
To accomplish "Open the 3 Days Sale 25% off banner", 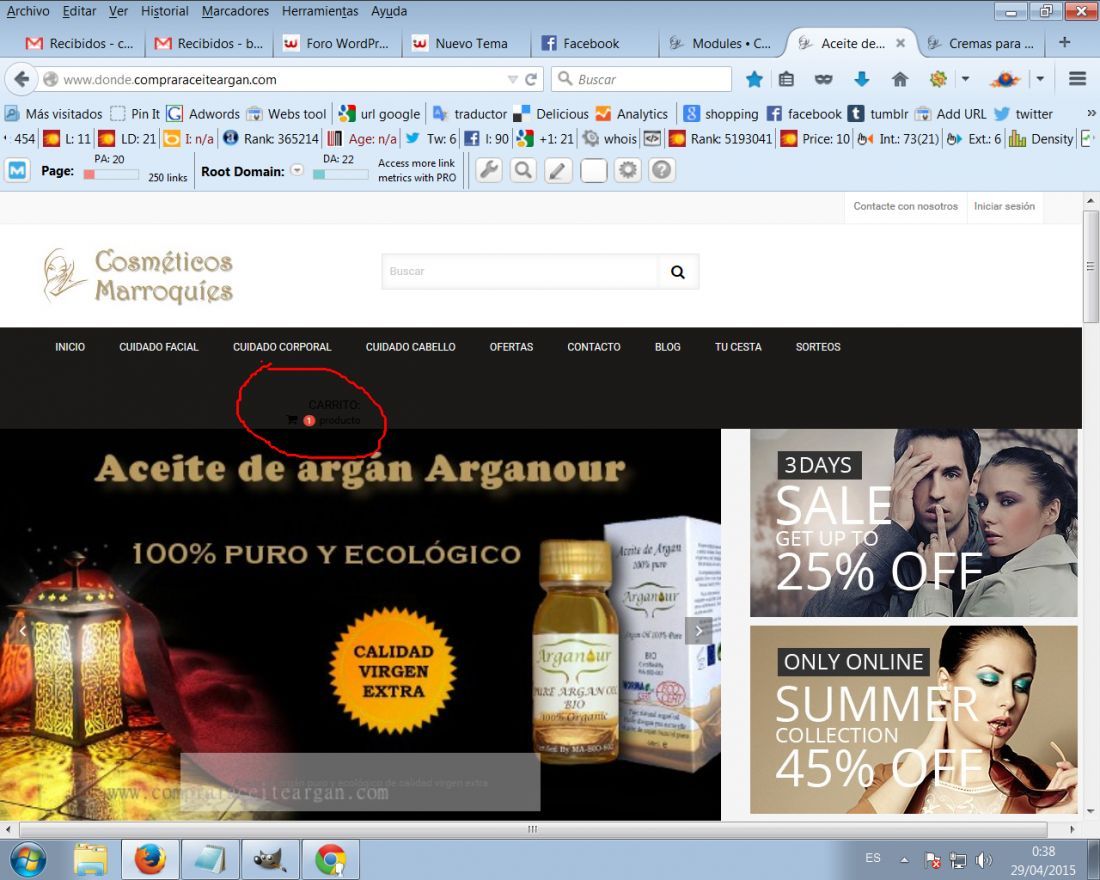I will coord(913,523).
